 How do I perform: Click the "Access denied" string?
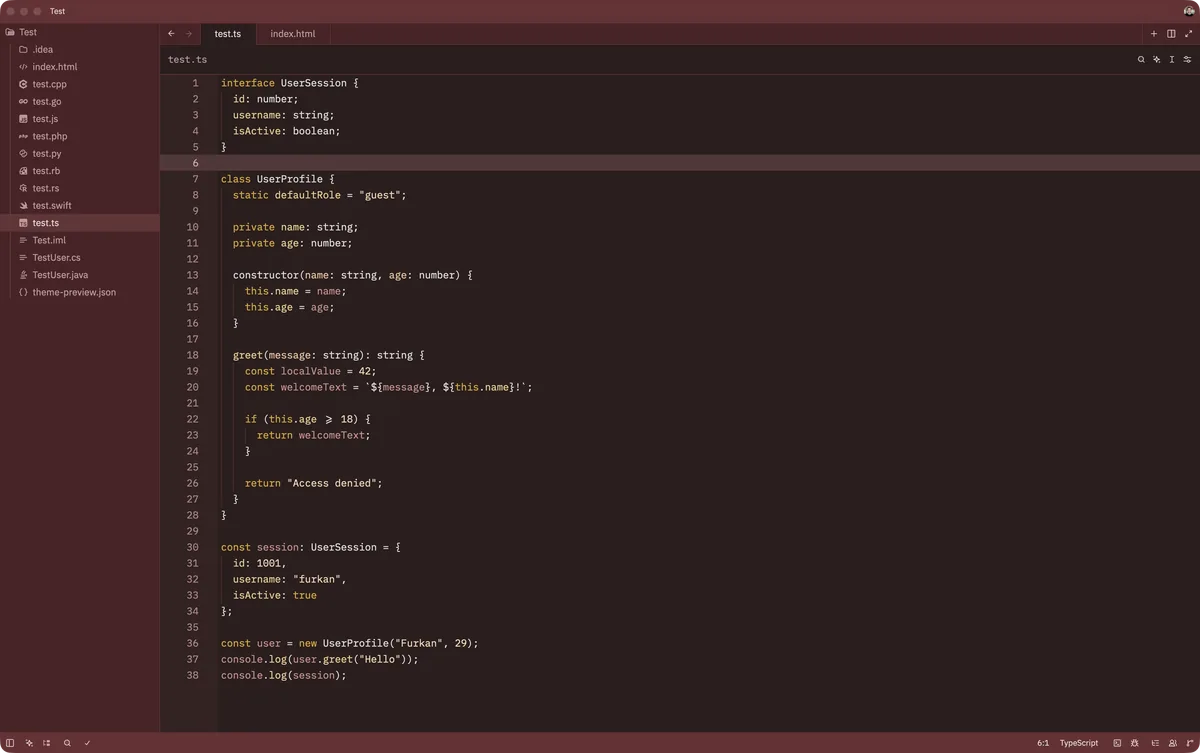332,483
